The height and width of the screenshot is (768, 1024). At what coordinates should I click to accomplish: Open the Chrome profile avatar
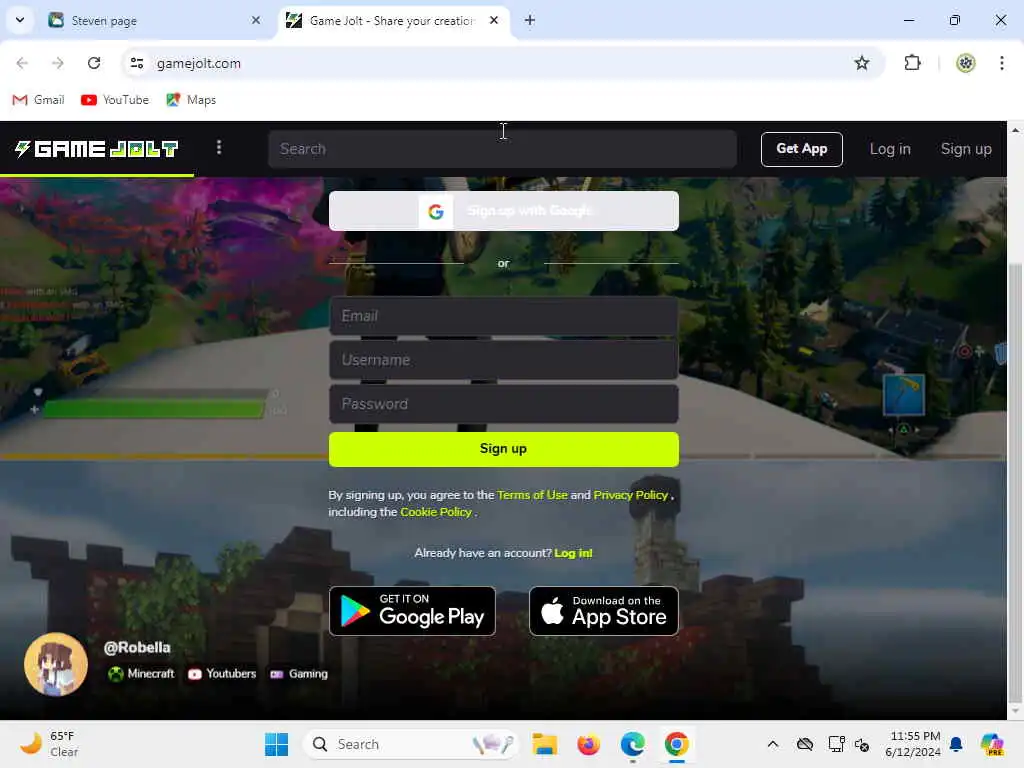[x=966, y=63]
